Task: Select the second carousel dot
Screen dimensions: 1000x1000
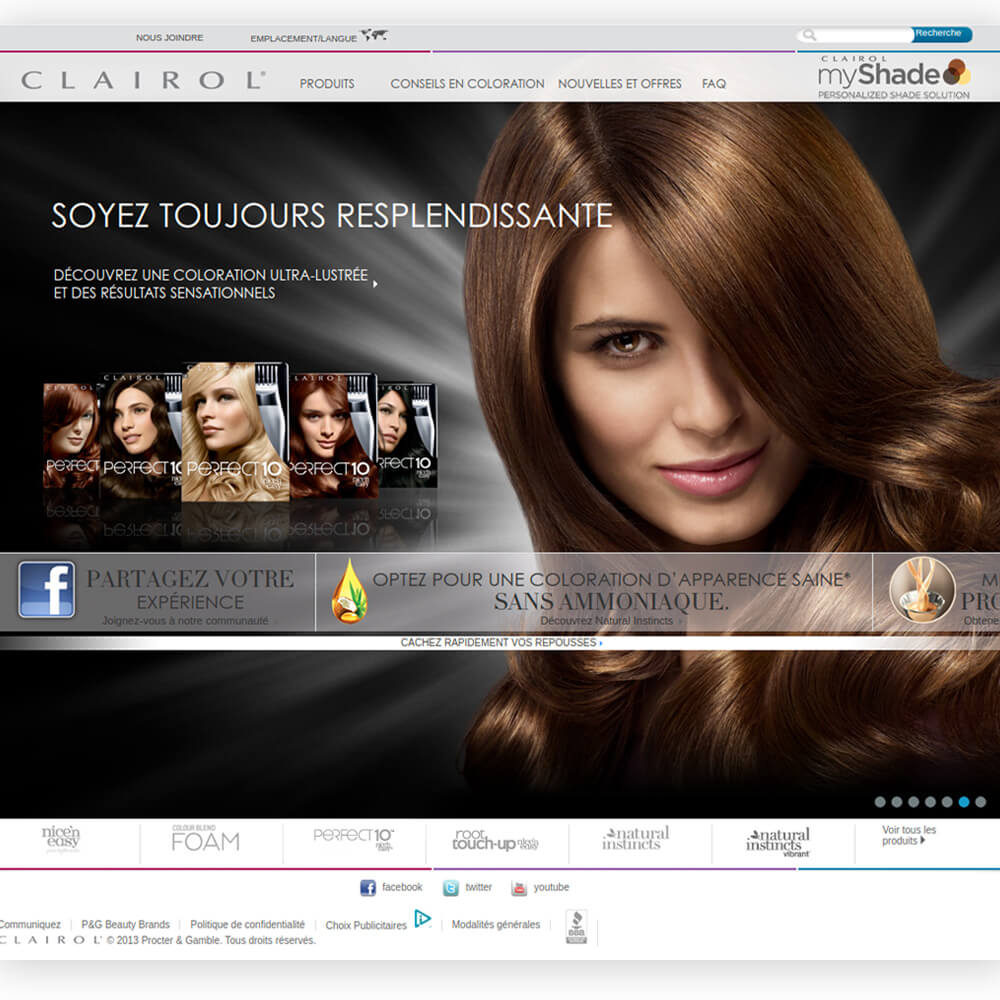Action: pos(897,802)
